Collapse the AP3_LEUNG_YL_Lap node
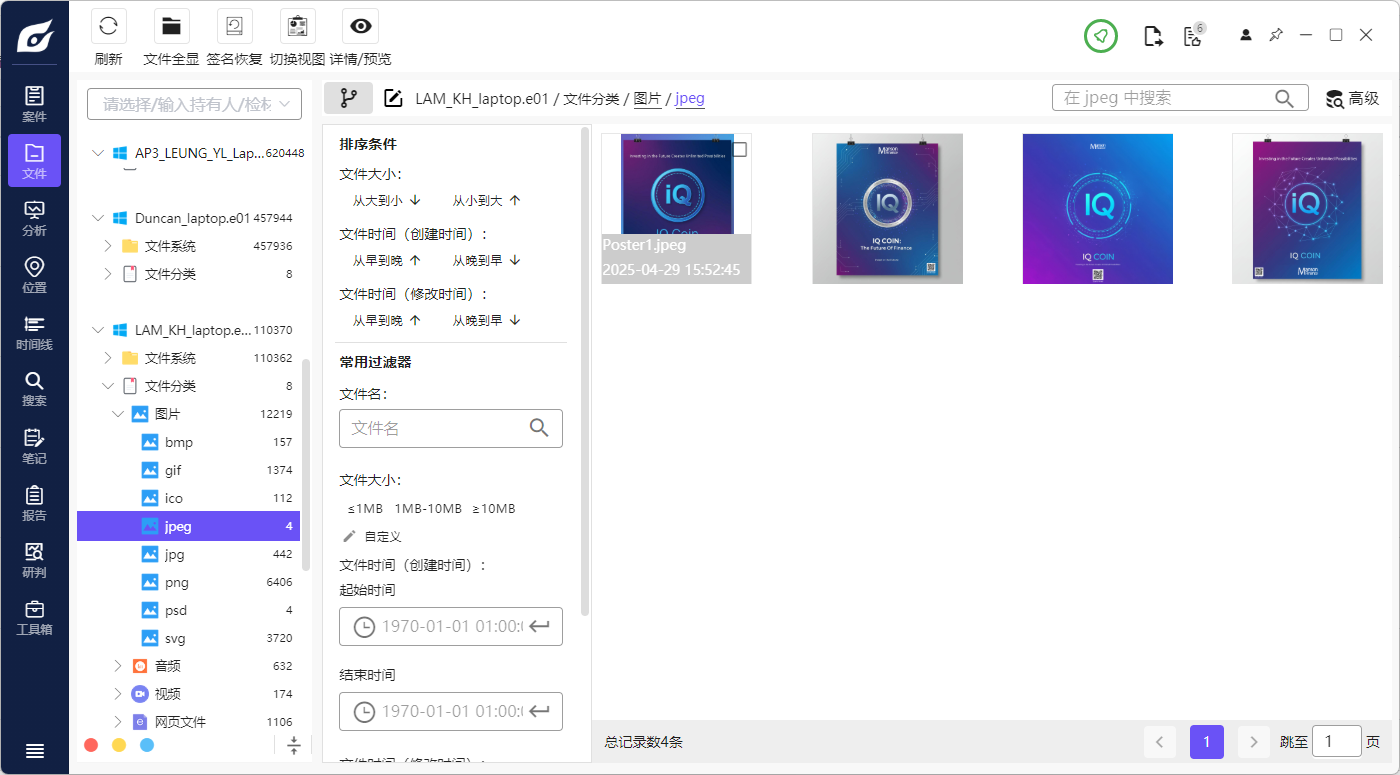Screen dimensions: 1400x775 (x=97, y=153)
